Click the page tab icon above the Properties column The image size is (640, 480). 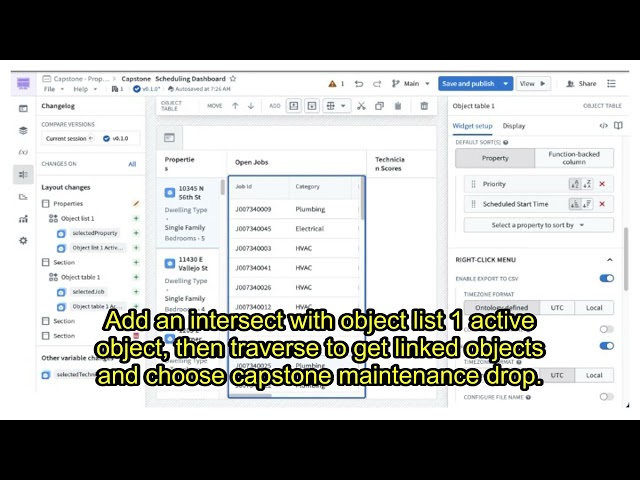(x=169, y=138)
